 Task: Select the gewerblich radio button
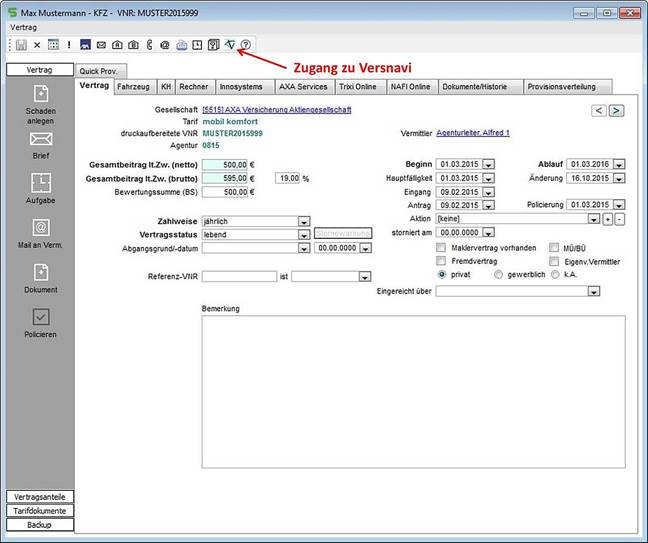[498, 273]
